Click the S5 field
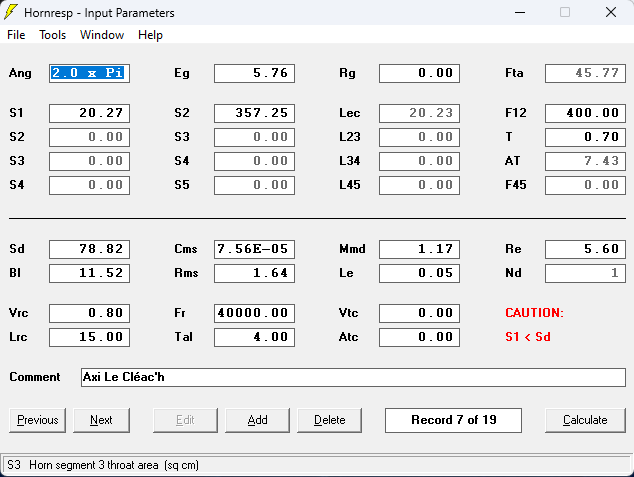The height and width of the screenshot is (477, 634). pyautogui.click(x=254, y=185)
